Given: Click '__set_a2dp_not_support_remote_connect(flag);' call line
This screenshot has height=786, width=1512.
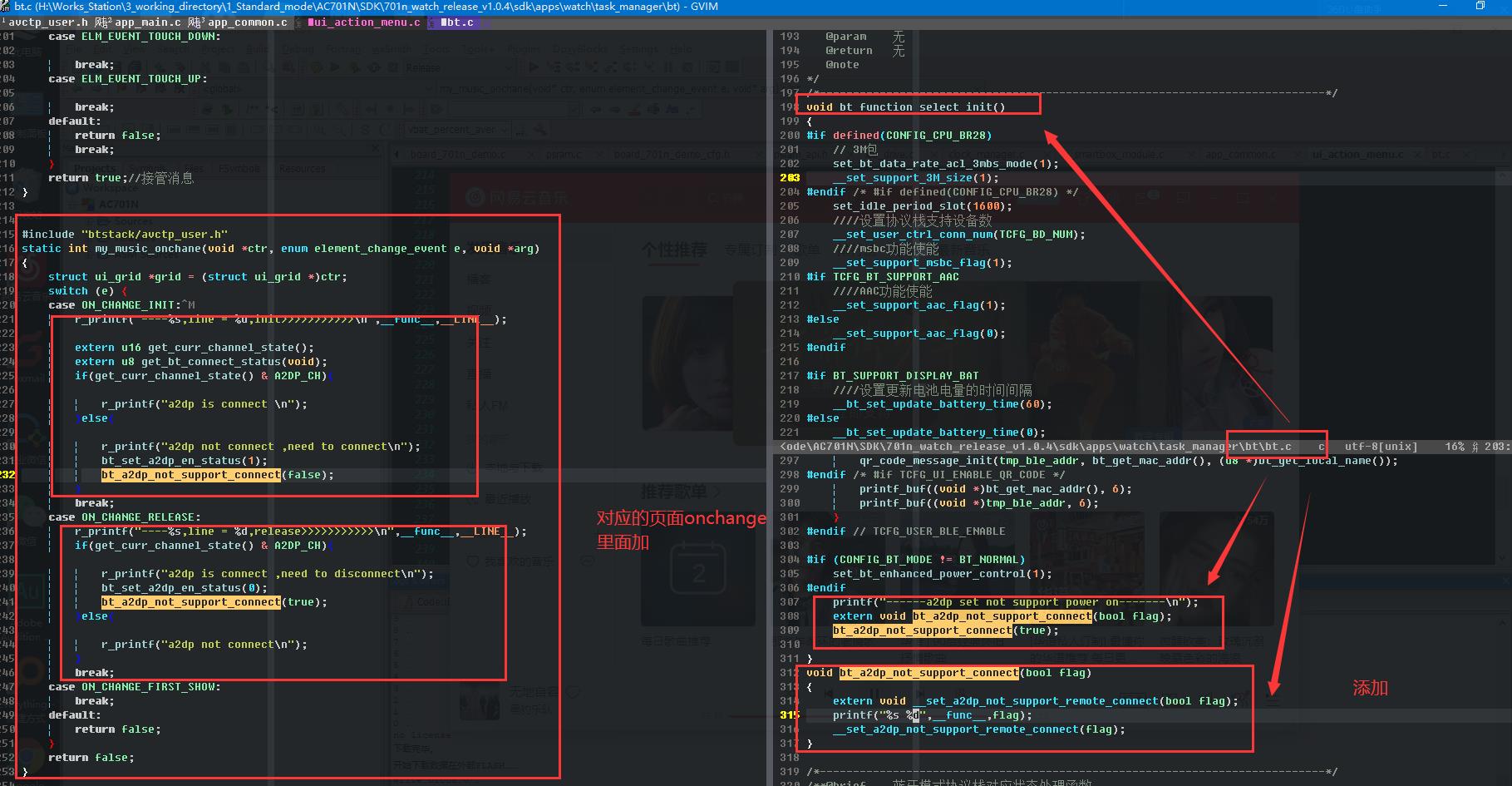Looking at the screenshot, I should pyautogui.click(x=979, y=729).
